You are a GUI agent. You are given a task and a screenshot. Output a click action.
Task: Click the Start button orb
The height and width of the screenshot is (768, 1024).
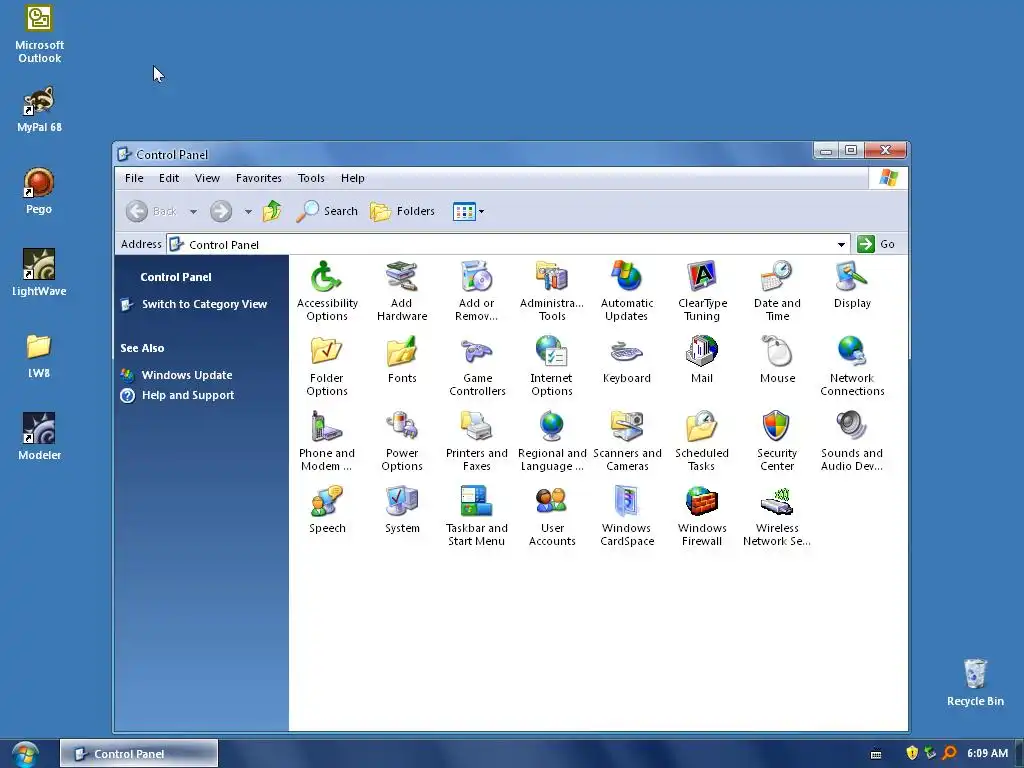point(25,754)
